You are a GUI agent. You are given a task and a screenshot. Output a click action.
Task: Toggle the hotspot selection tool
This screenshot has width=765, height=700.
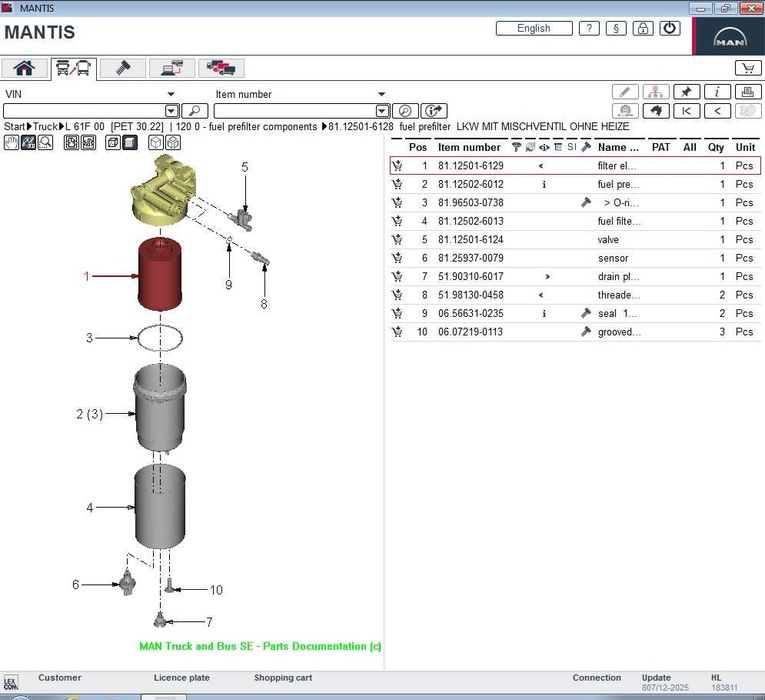[x=28, y=142]
